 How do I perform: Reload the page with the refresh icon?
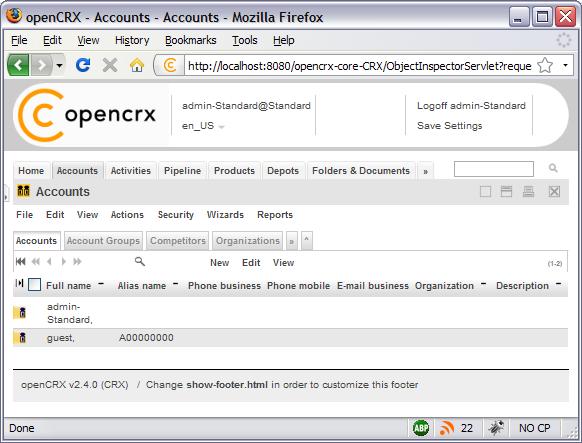[x=83, y=65]
